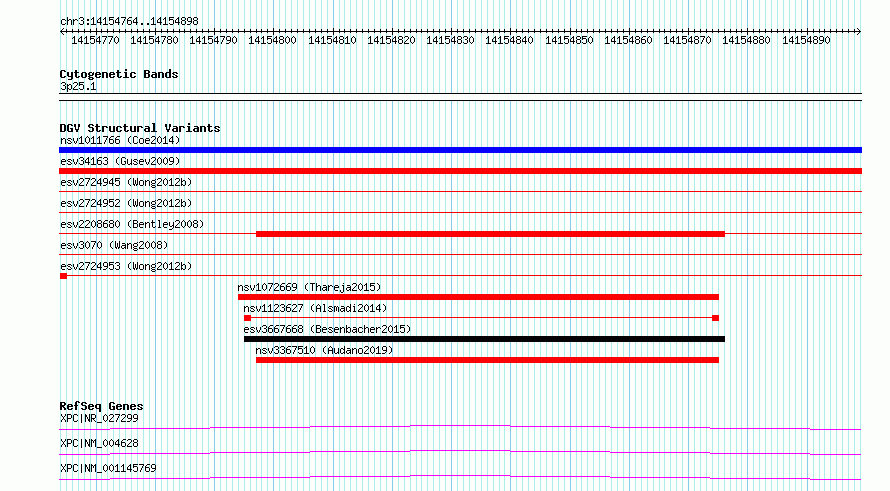Click ruler position 14154860
Image resolution: width=890 pixels, height=491 pixels.
[628, 40]
